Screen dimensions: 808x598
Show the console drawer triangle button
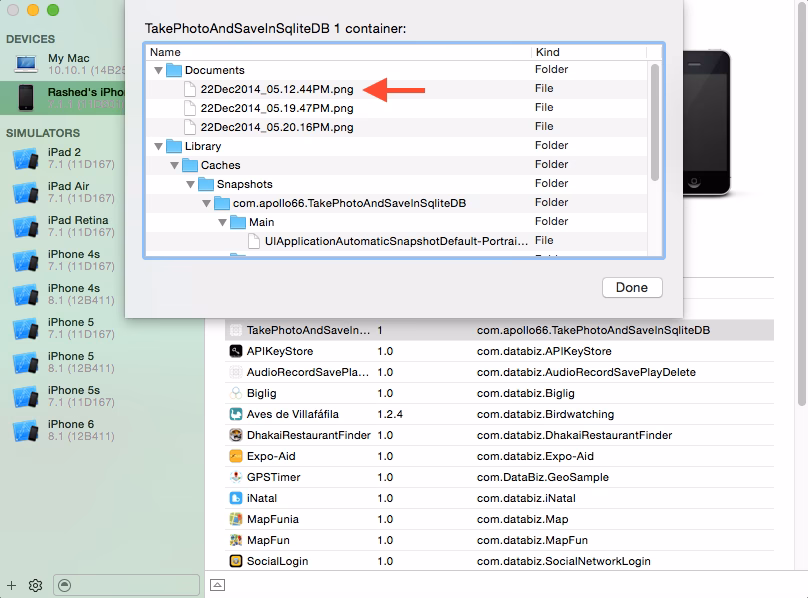click(x=217, y=585)
